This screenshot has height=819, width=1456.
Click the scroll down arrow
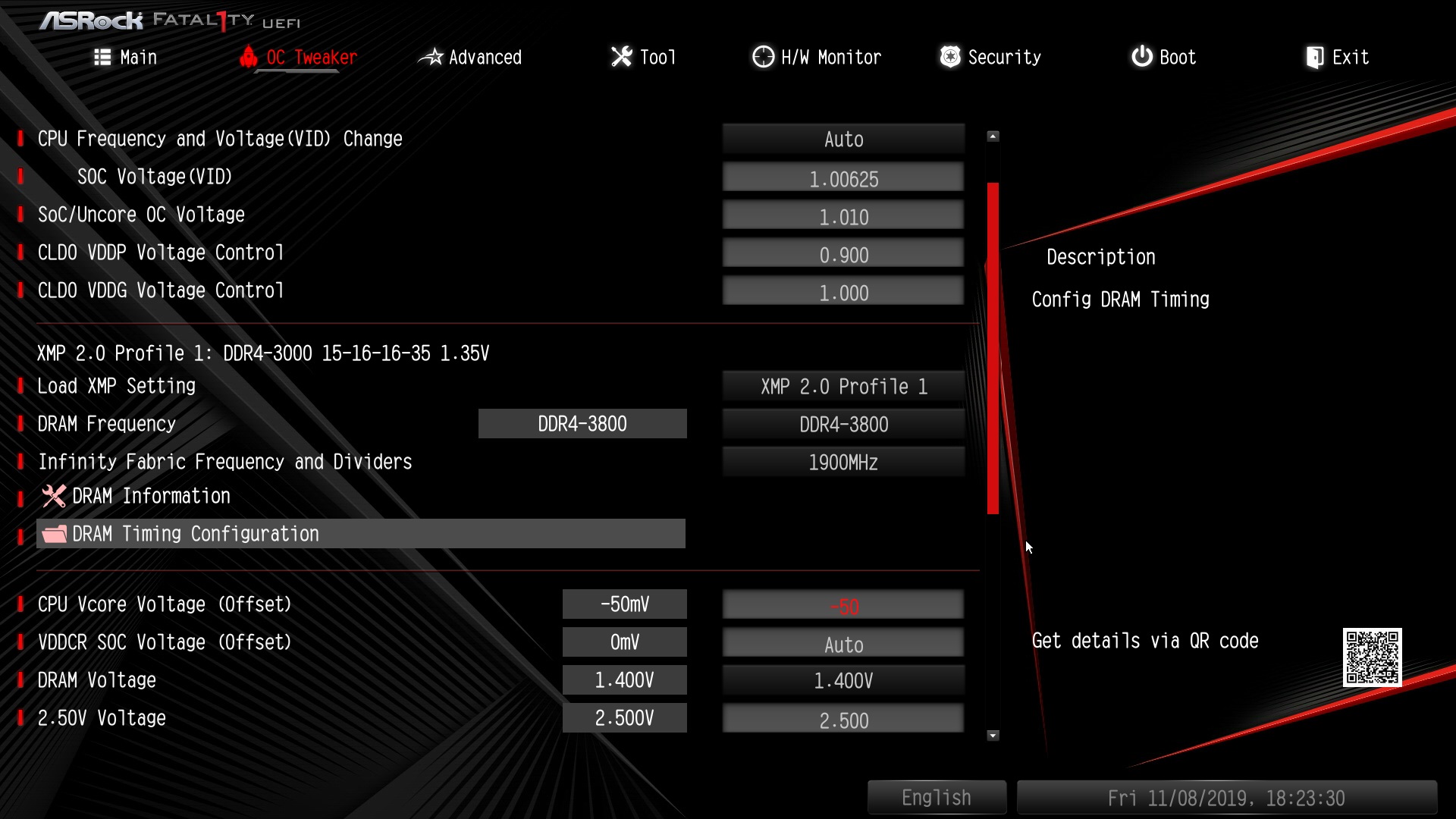(993, 736)
